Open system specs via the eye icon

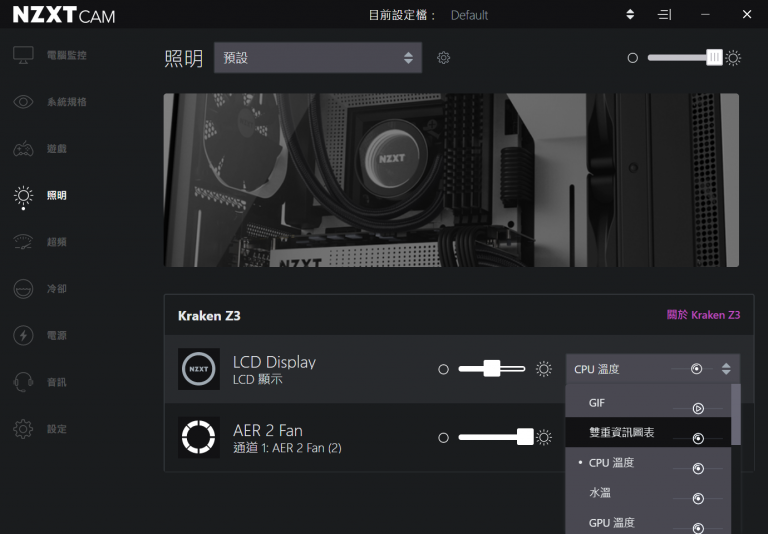click(23, 102)
